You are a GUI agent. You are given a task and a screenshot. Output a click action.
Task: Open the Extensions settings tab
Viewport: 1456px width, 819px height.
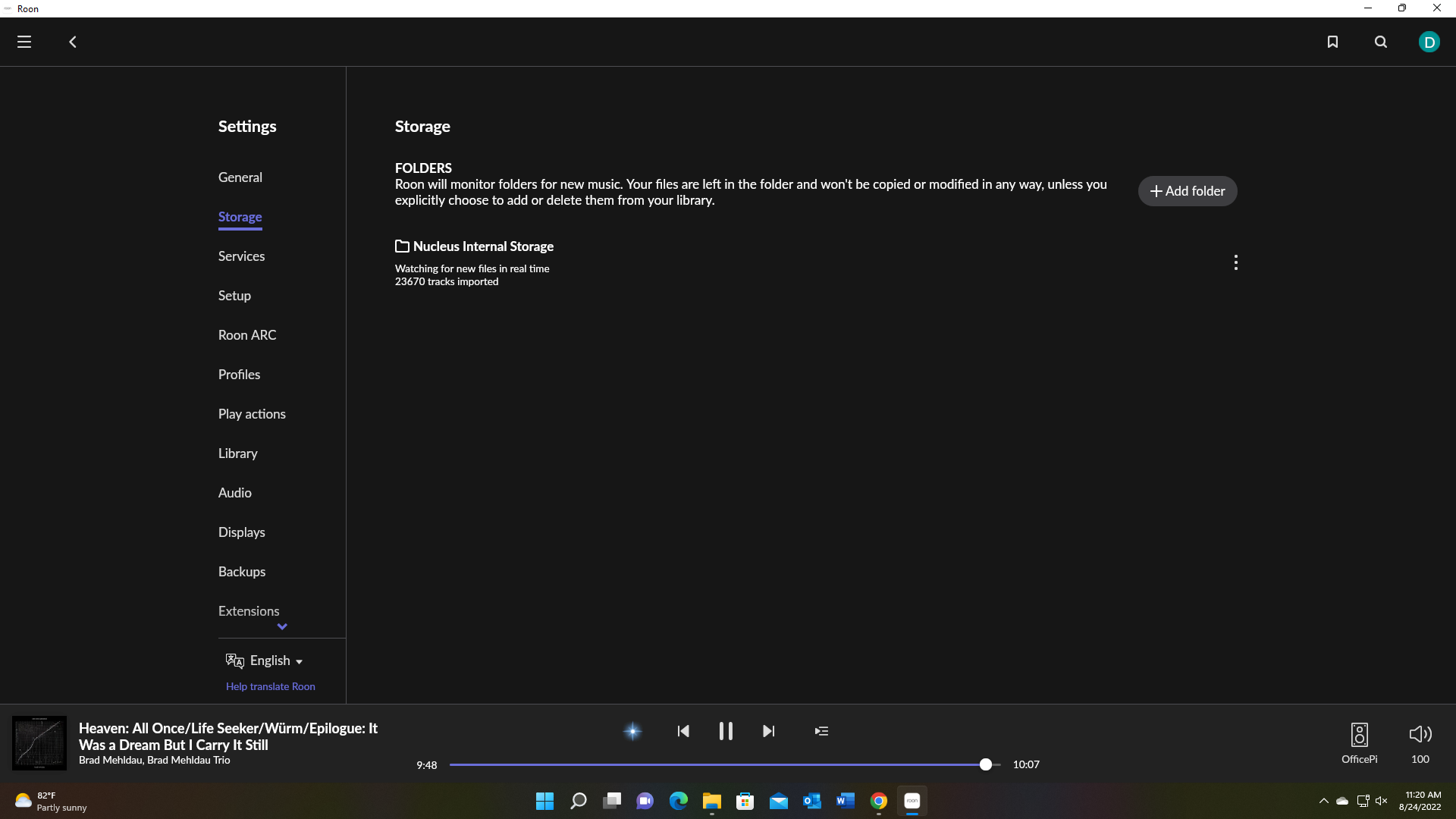tap(249, 611)
